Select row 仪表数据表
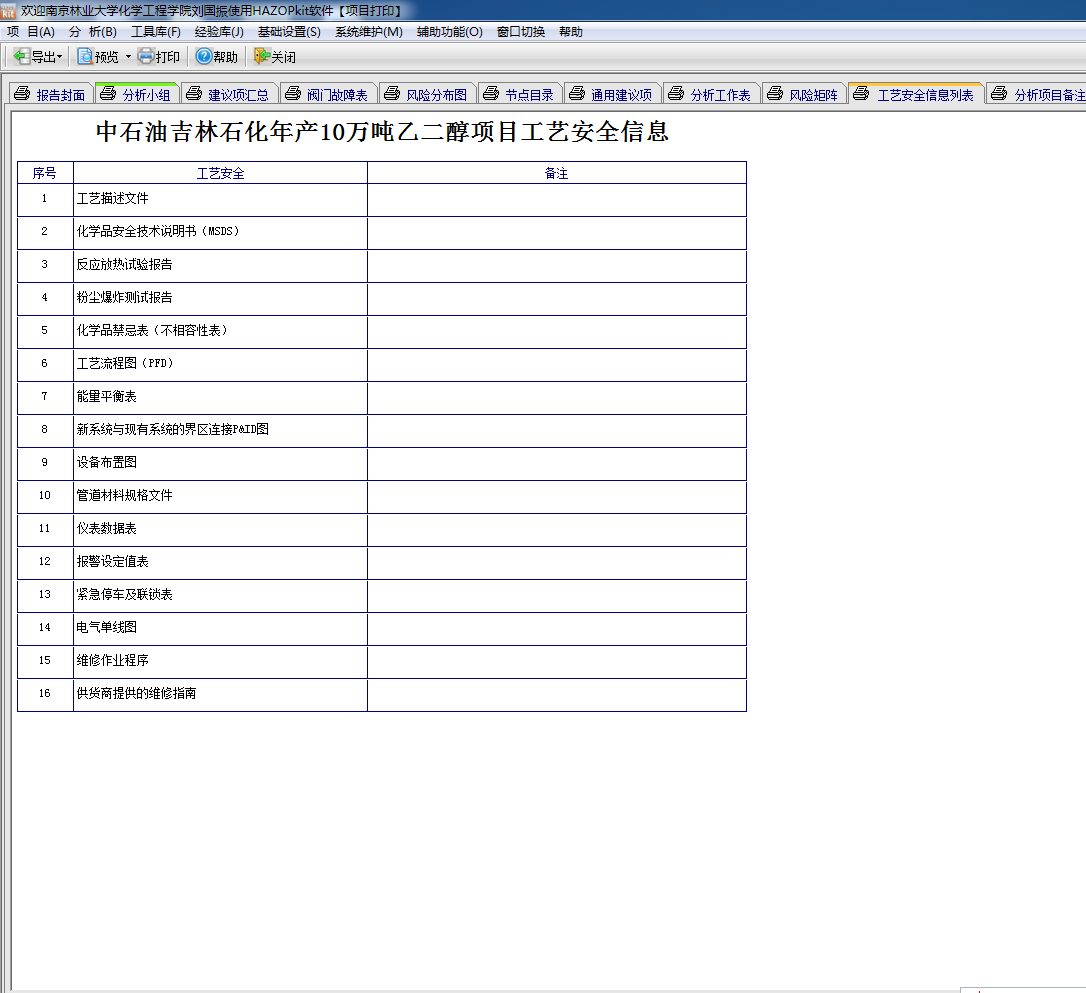 [x=382, y=530]
